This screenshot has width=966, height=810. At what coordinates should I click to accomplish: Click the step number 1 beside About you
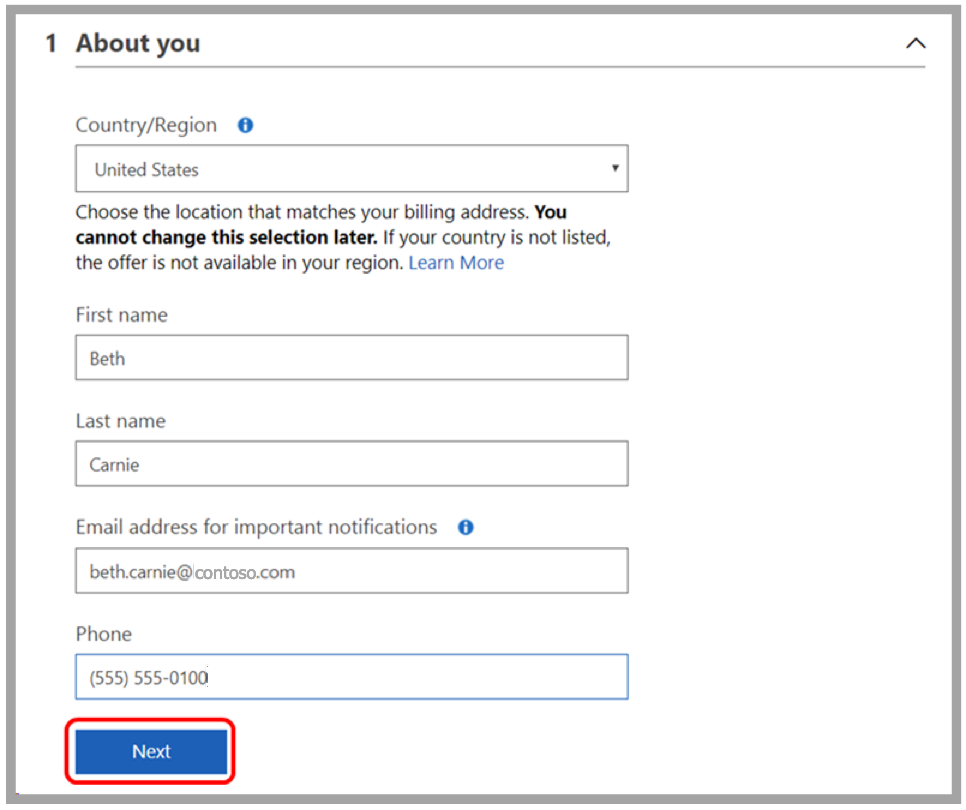tap(51, 44)
